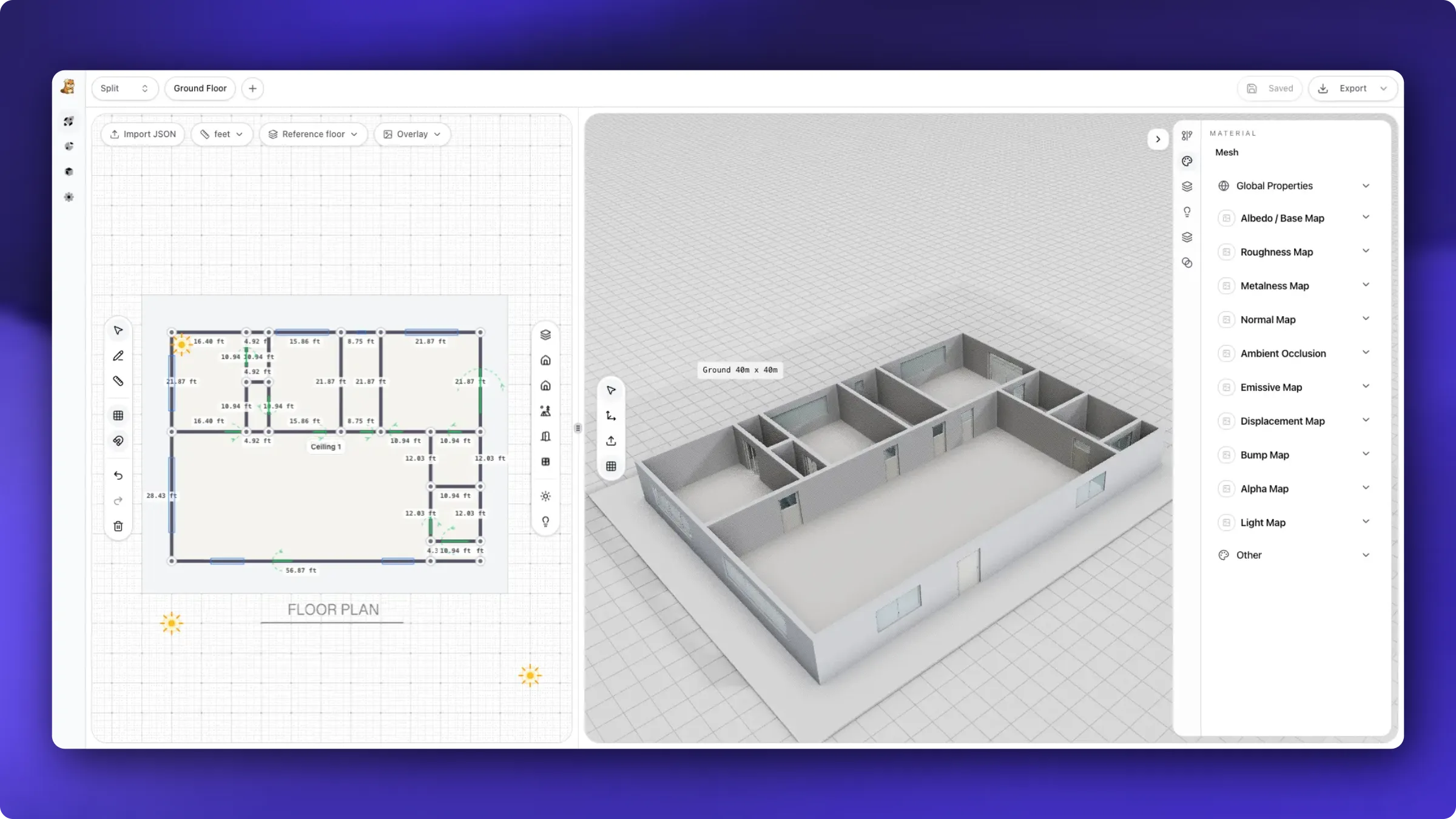This screenshot has height=819, width=1456.
Task: Click the redo arrow icon
Action: pyautogui.click(x=118, y=500)
